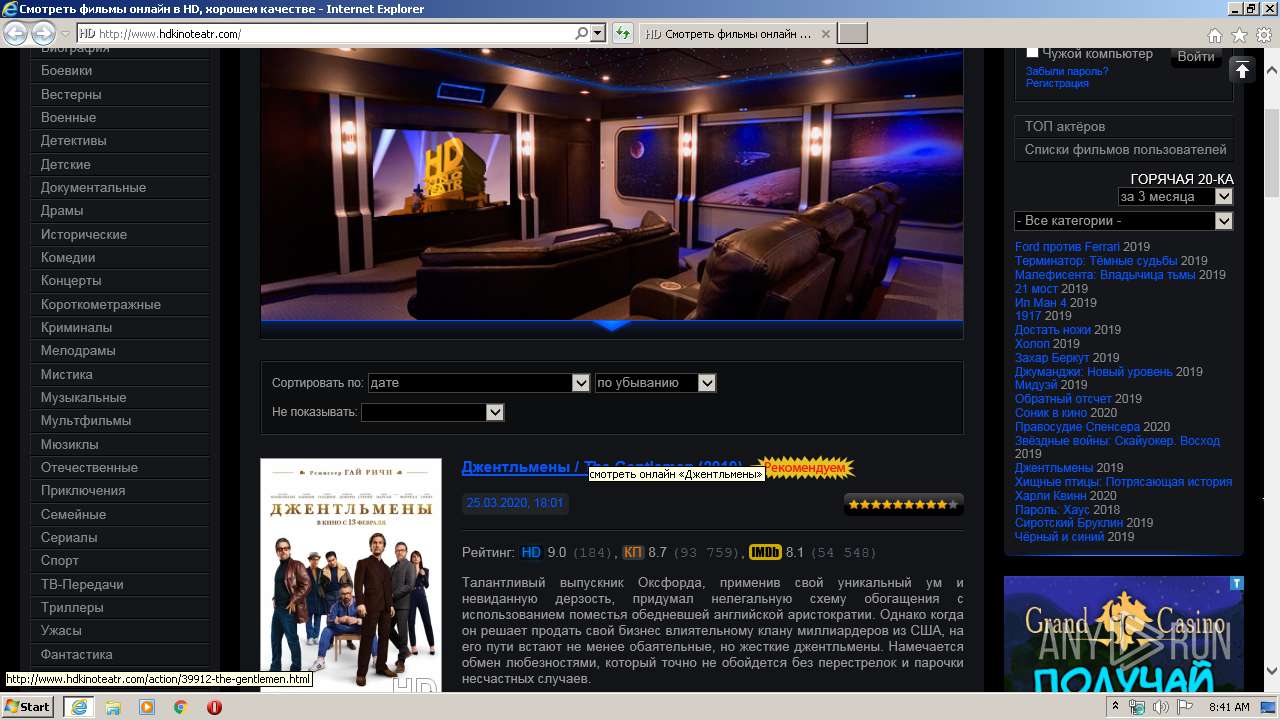This screenshot has height=720, width=1280.
Task: Click the blue slider arrow below banner
Action: point(612,325)
